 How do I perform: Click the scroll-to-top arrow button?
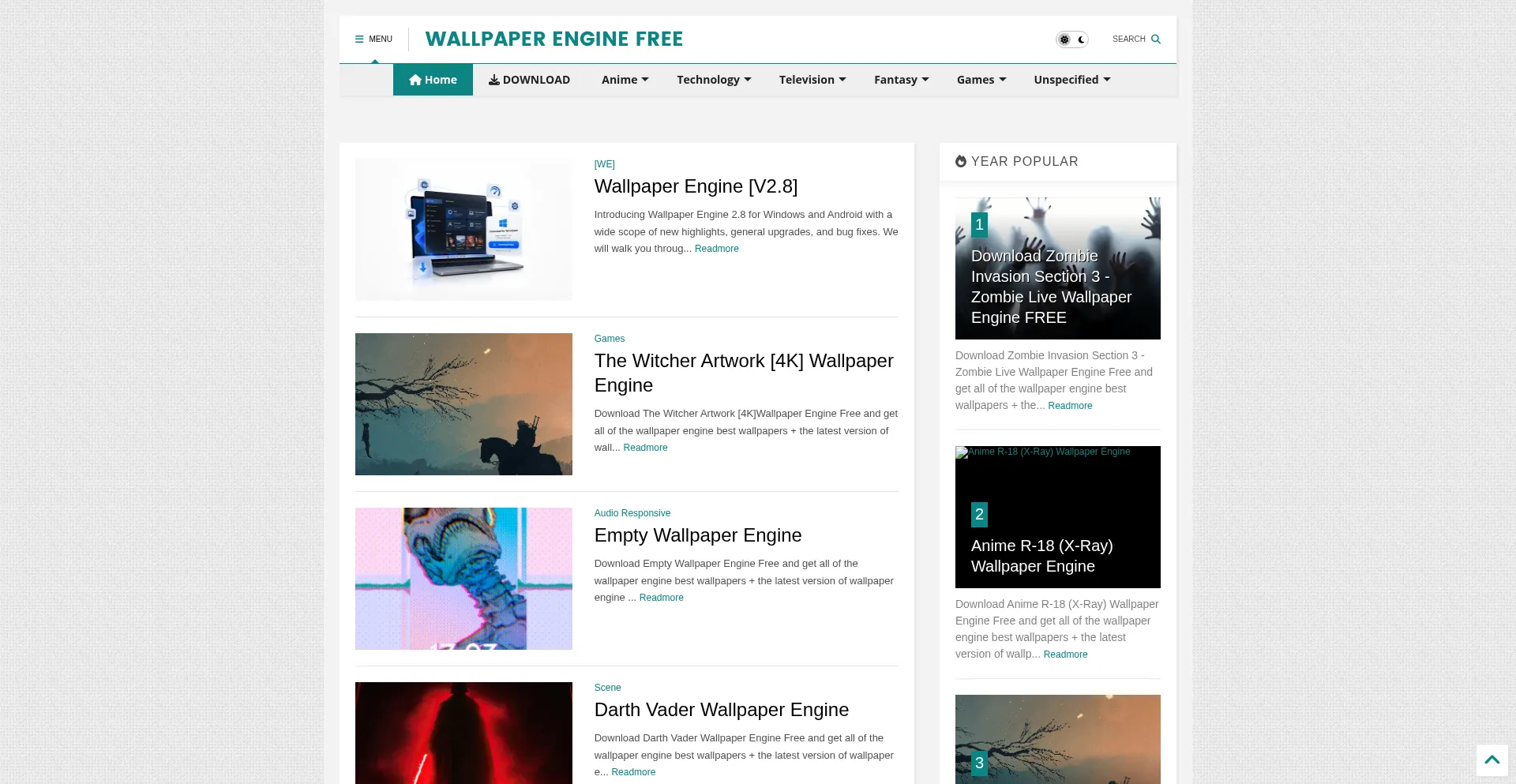pos(1492,760)
